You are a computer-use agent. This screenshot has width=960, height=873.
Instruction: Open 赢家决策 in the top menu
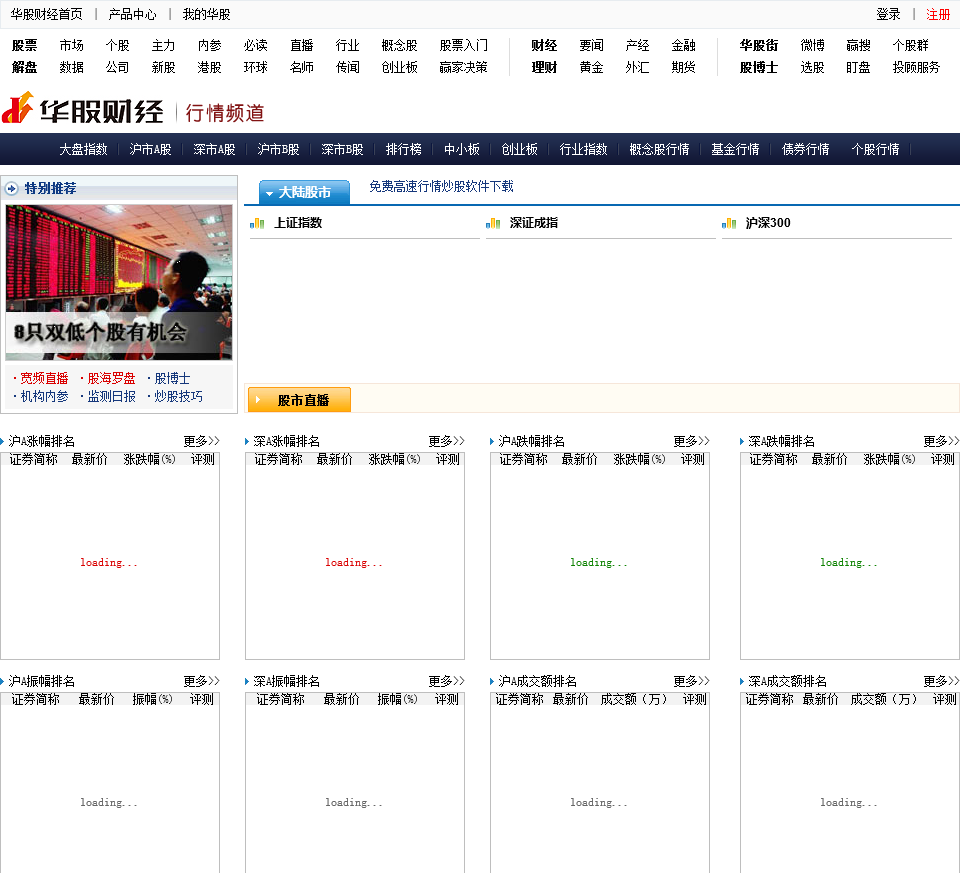[x=463, y=67]
